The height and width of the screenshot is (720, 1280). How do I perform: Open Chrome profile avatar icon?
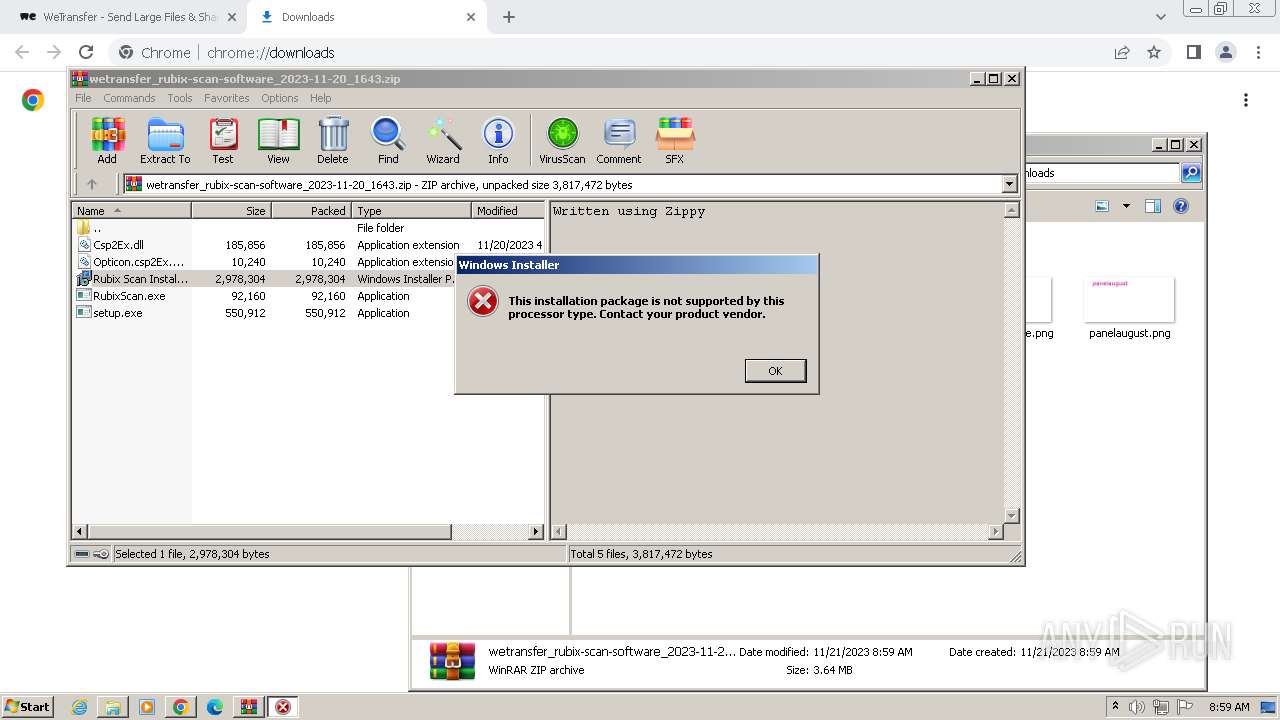pyautogui.click(x=1225, y=52)
